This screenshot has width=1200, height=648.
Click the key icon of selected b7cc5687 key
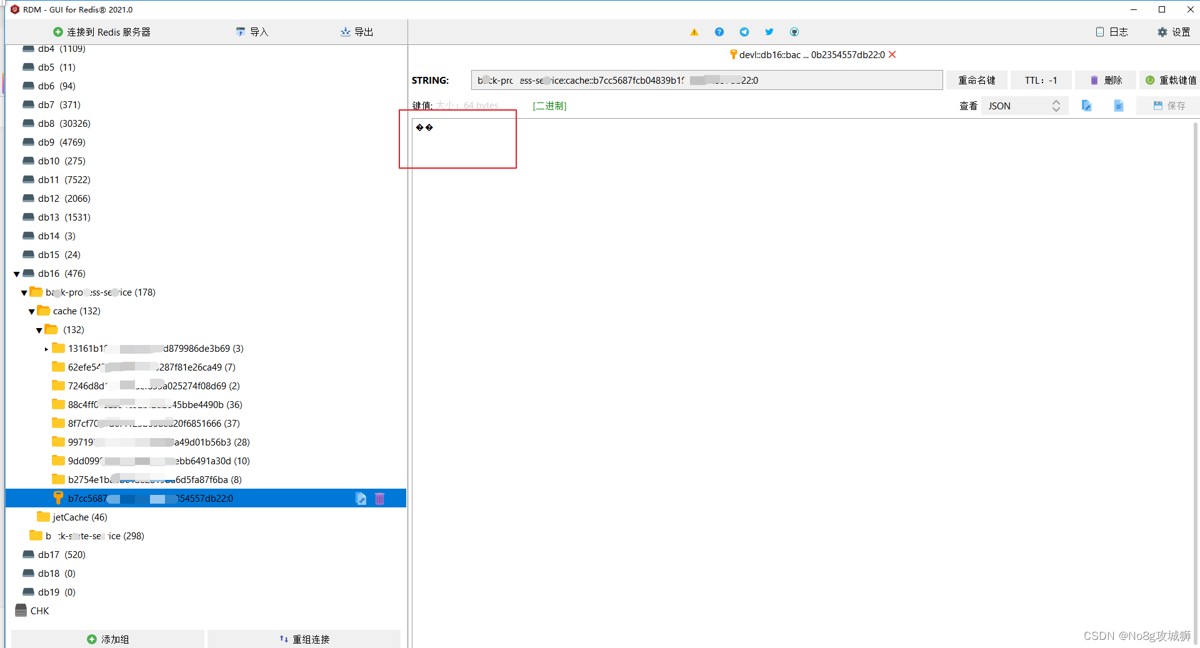point(58,498)
